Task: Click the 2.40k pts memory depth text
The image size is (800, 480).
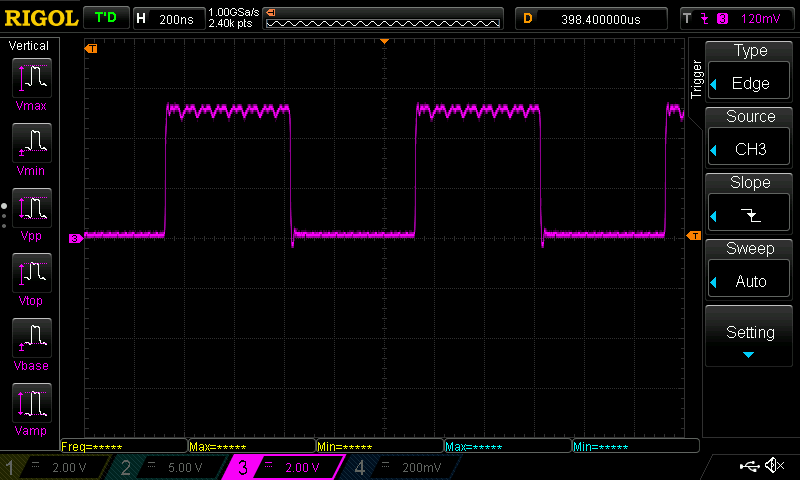Action: (230, 23)
